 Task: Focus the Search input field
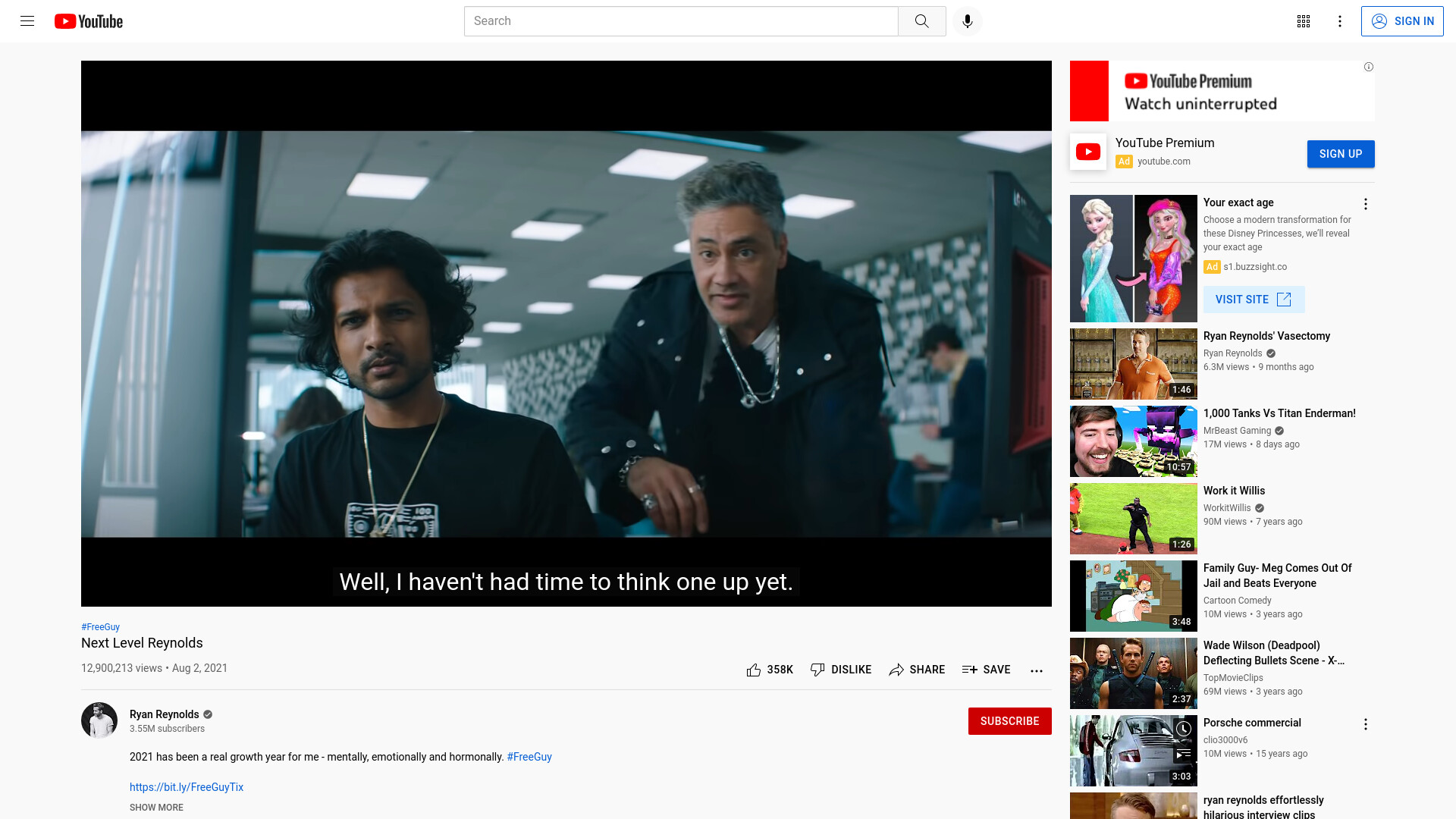pos(681,21)
